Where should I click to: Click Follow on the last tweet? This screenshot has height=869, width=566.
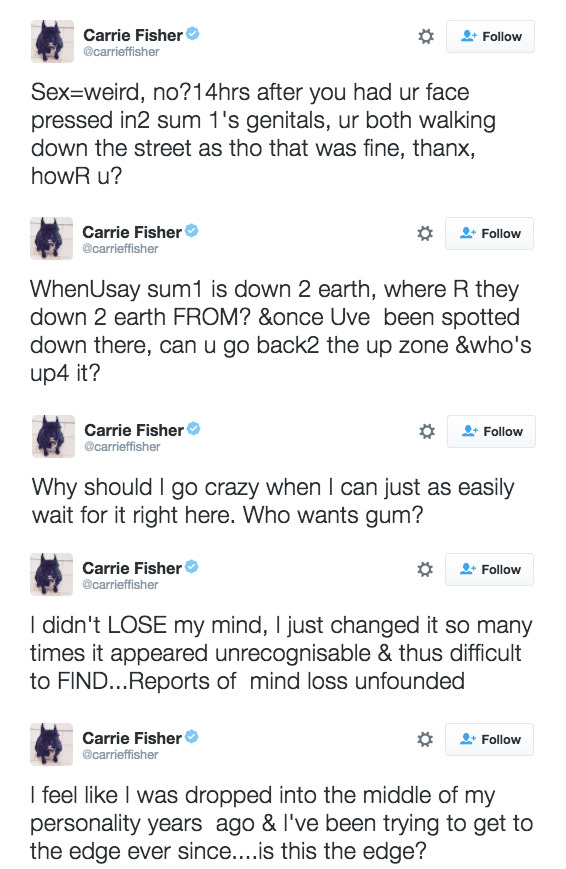tap(489, 739)
